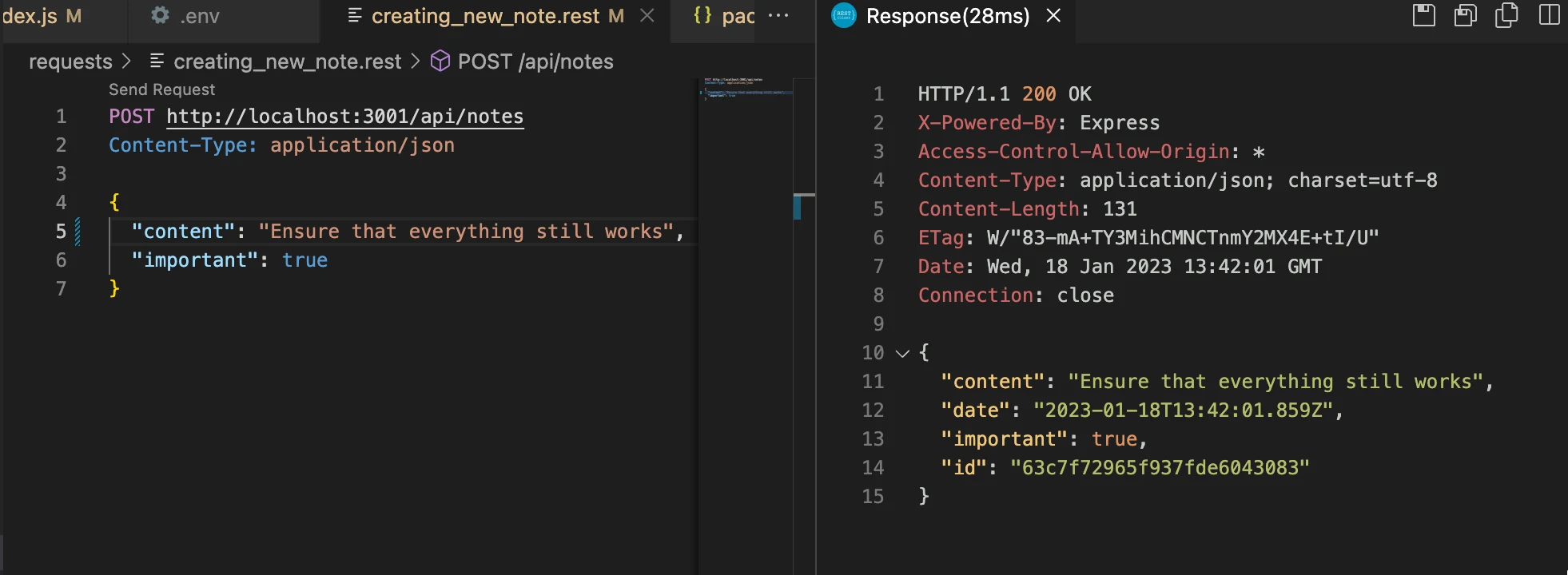Image resolution: width=1568 pixels, height=575 pixels.
Task: Click the chevron after requests in the breadcrumb
Action: click(x=126, y=61)
